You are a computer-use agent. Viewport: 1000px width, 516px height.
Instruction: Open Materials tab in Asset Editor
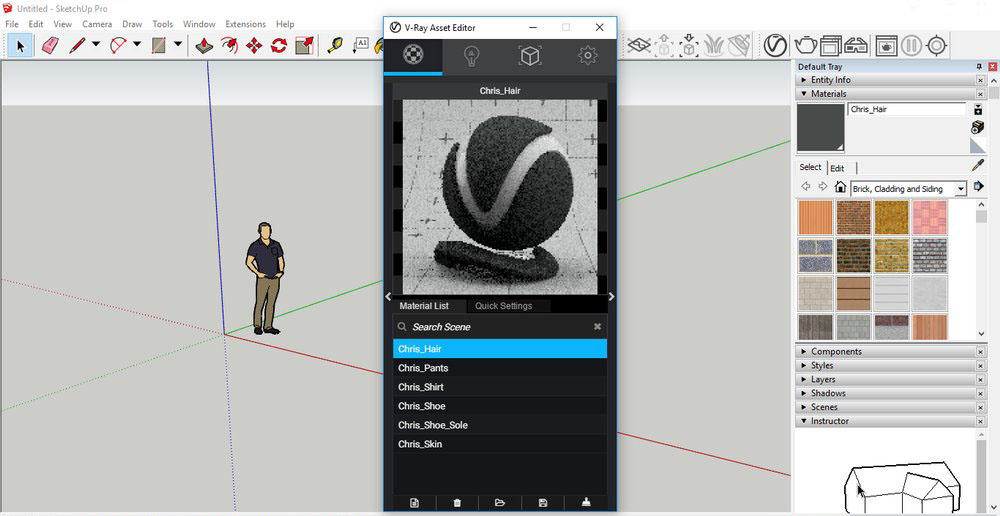pyautogui.click(x=413, y=57)
